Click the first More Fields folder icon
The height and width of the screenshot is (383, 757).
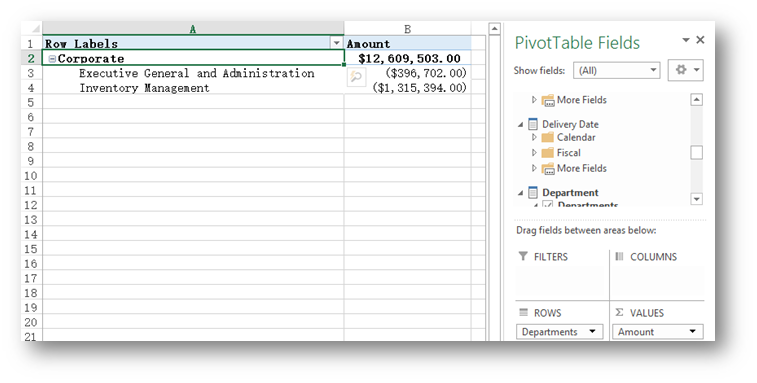point(548,100)
